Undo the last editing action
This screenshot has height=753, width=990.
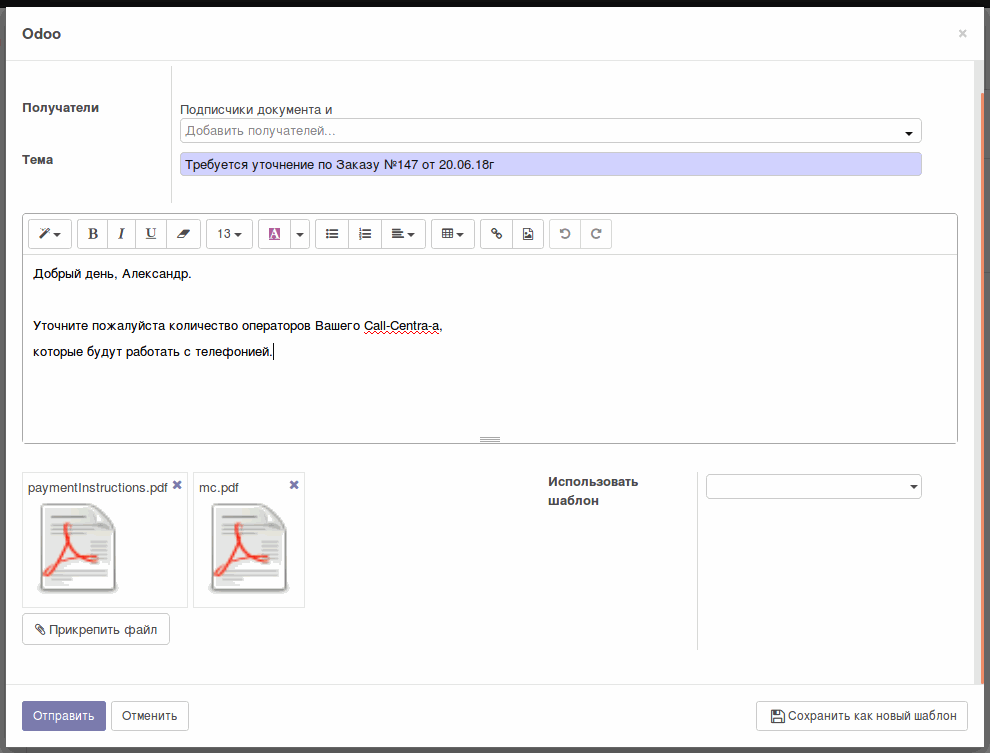565,233
